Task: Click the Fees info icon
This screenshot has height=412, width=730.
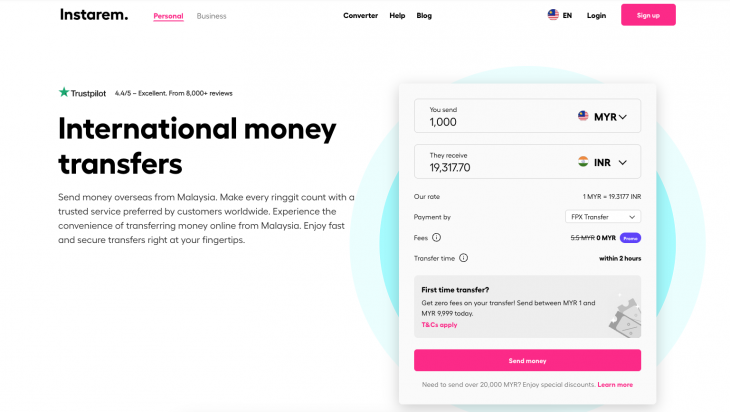Action: [436, 238]
